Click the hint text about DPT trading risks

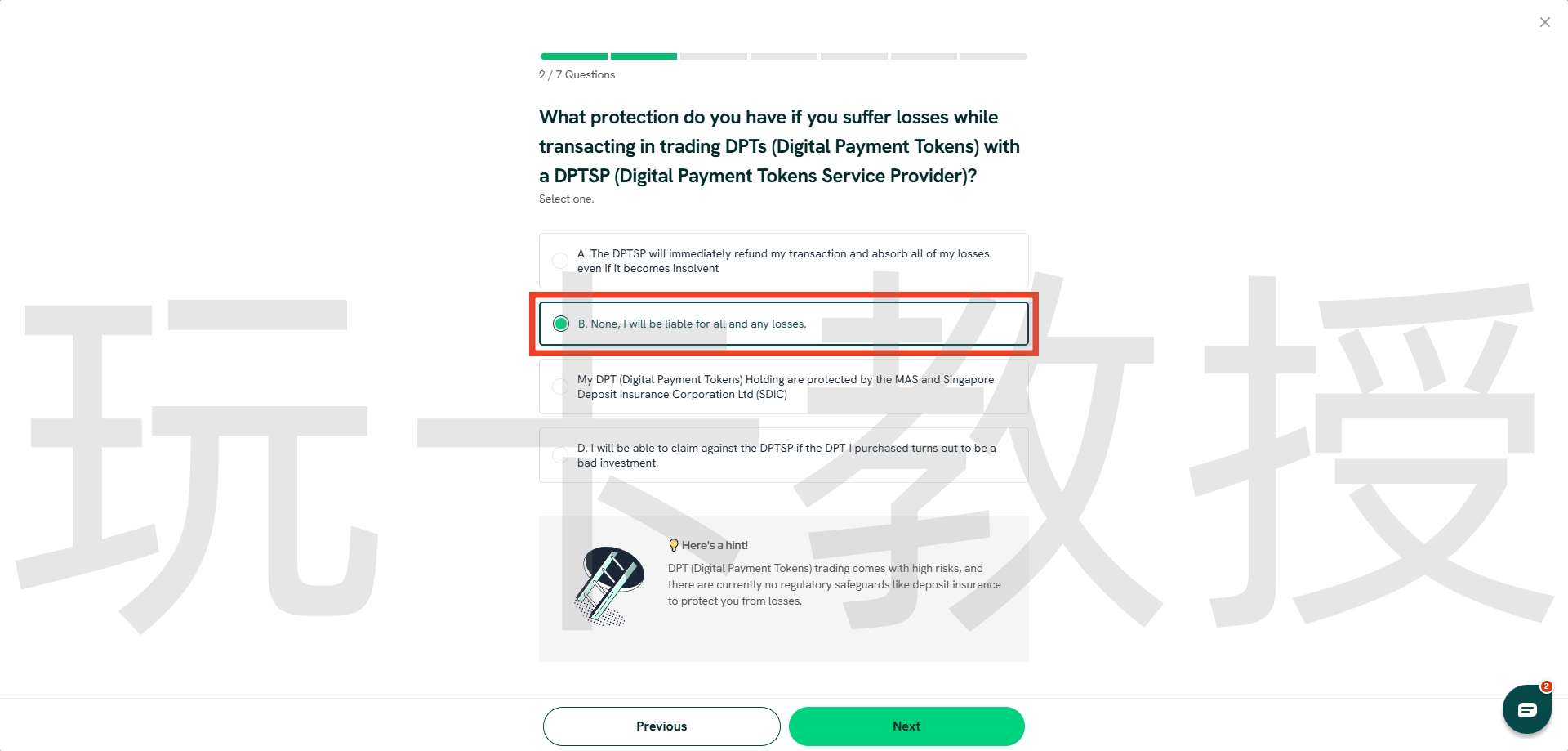click(x=834, y=584)
